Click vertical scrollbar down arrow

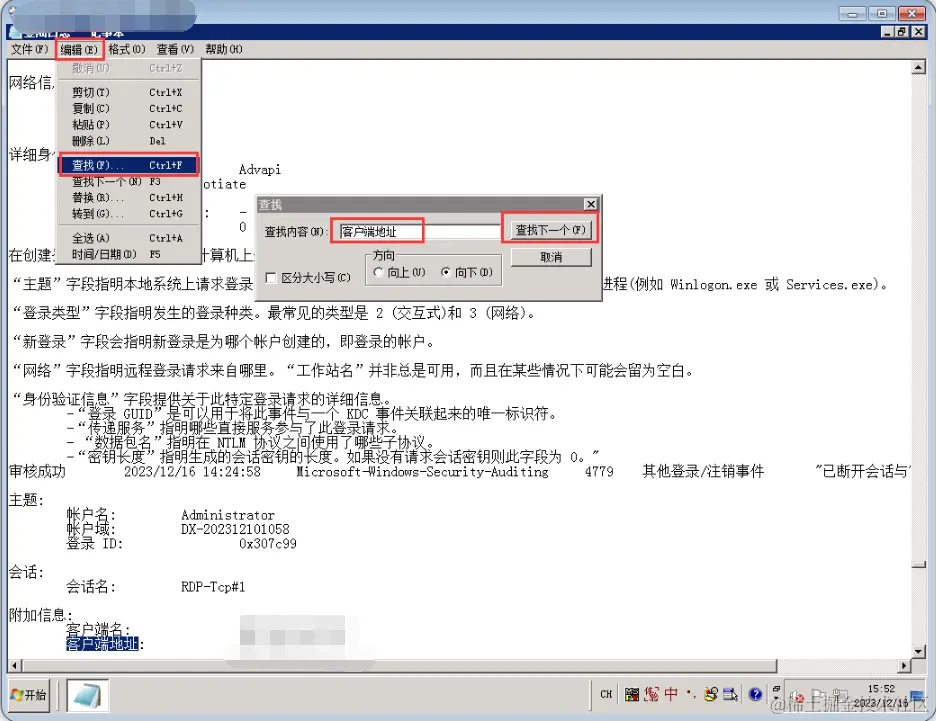[x=919, y=651]
